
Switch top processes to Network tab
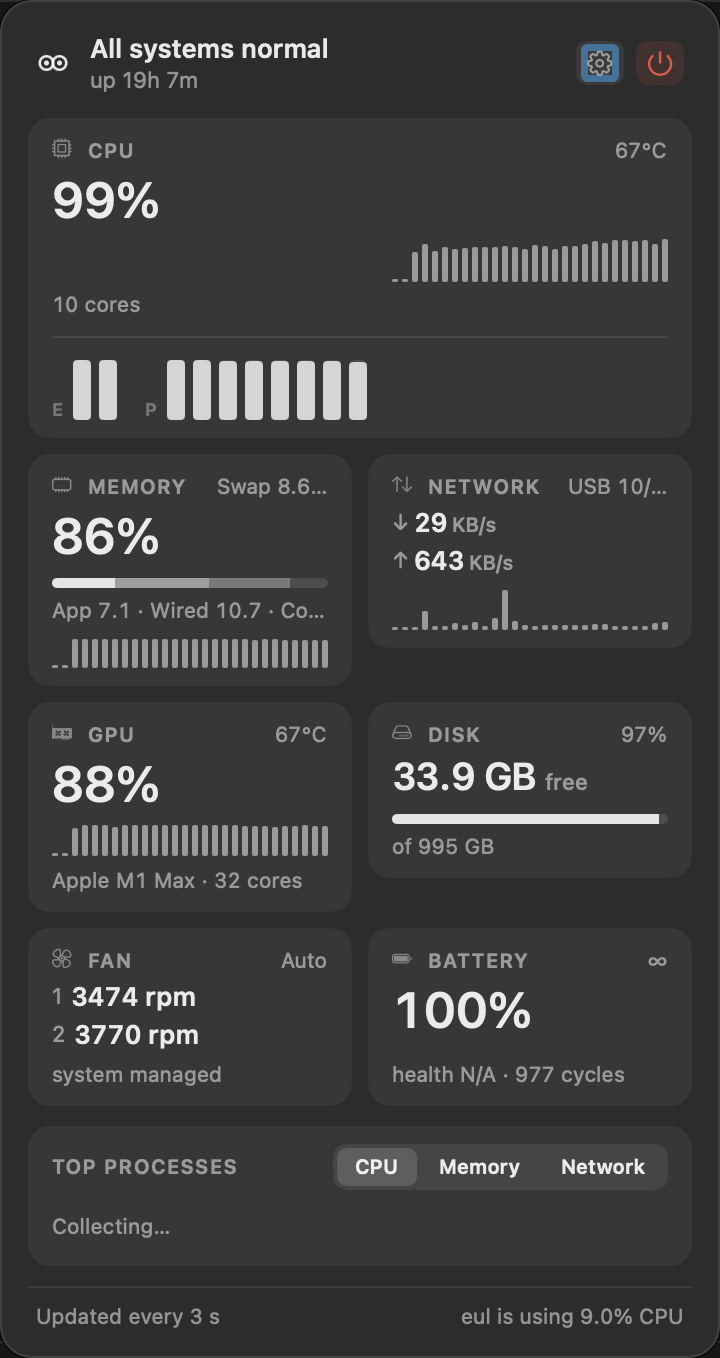coord(603,1167)
